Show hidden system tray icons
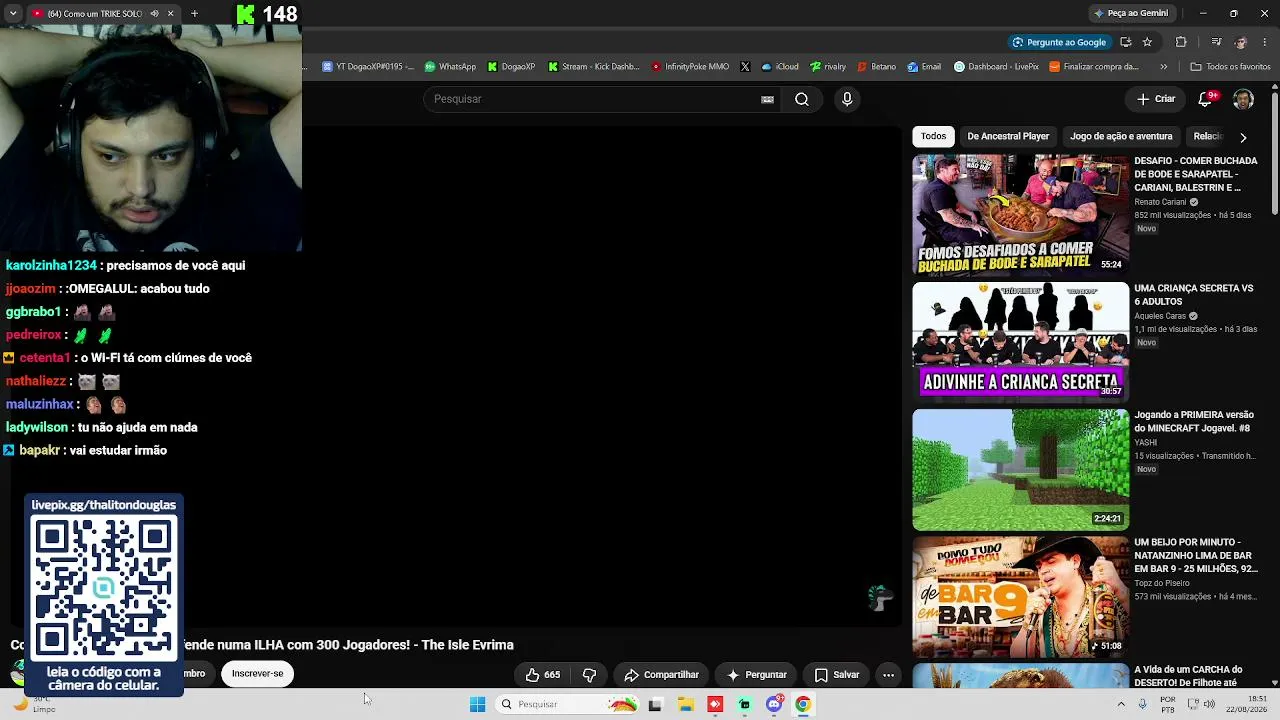The width and height of the screenshot is (1280, 720). tap(1121, 704)
